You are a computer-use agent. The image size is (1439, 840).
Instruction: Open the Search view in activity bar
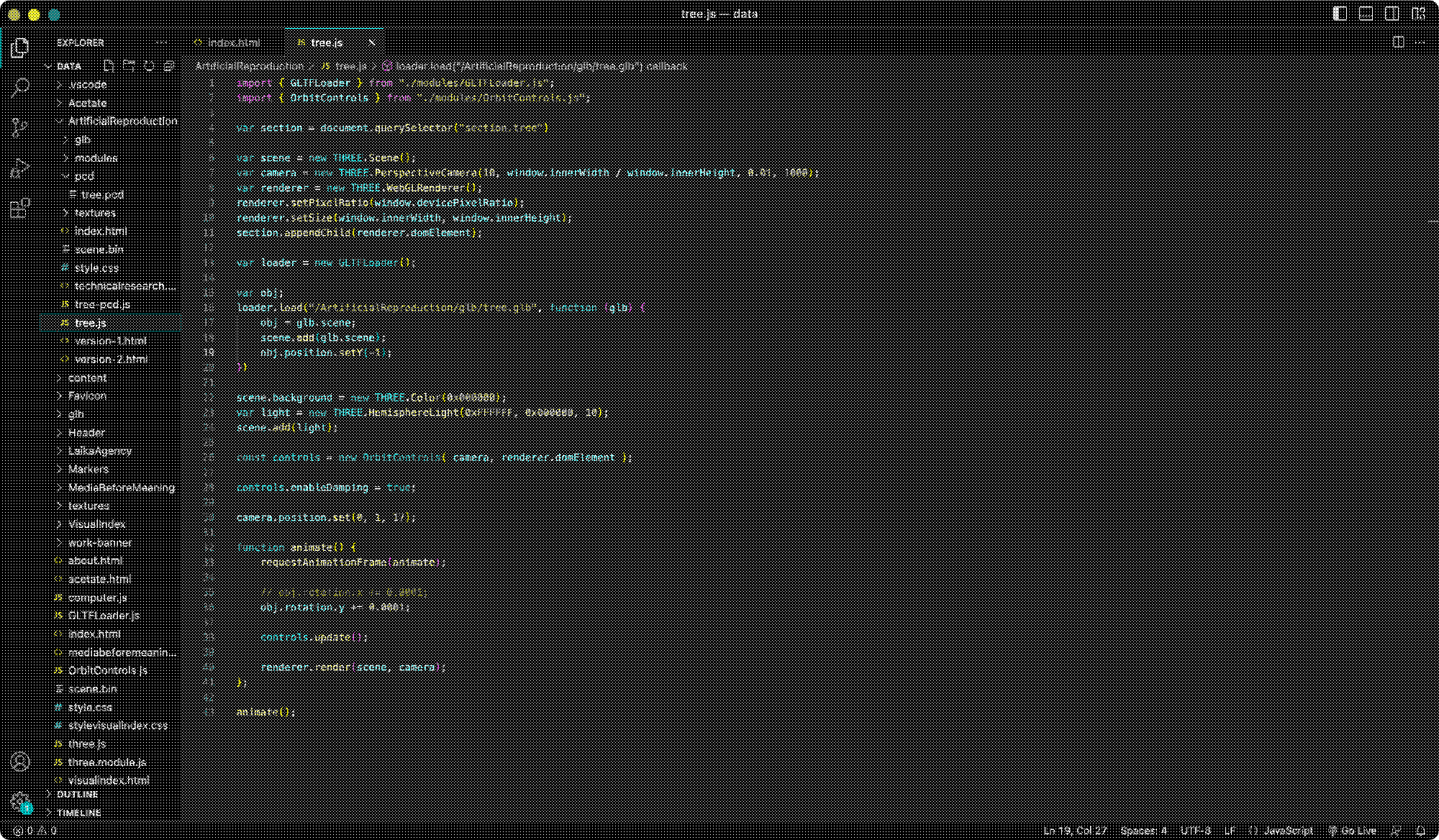[20, 88]
